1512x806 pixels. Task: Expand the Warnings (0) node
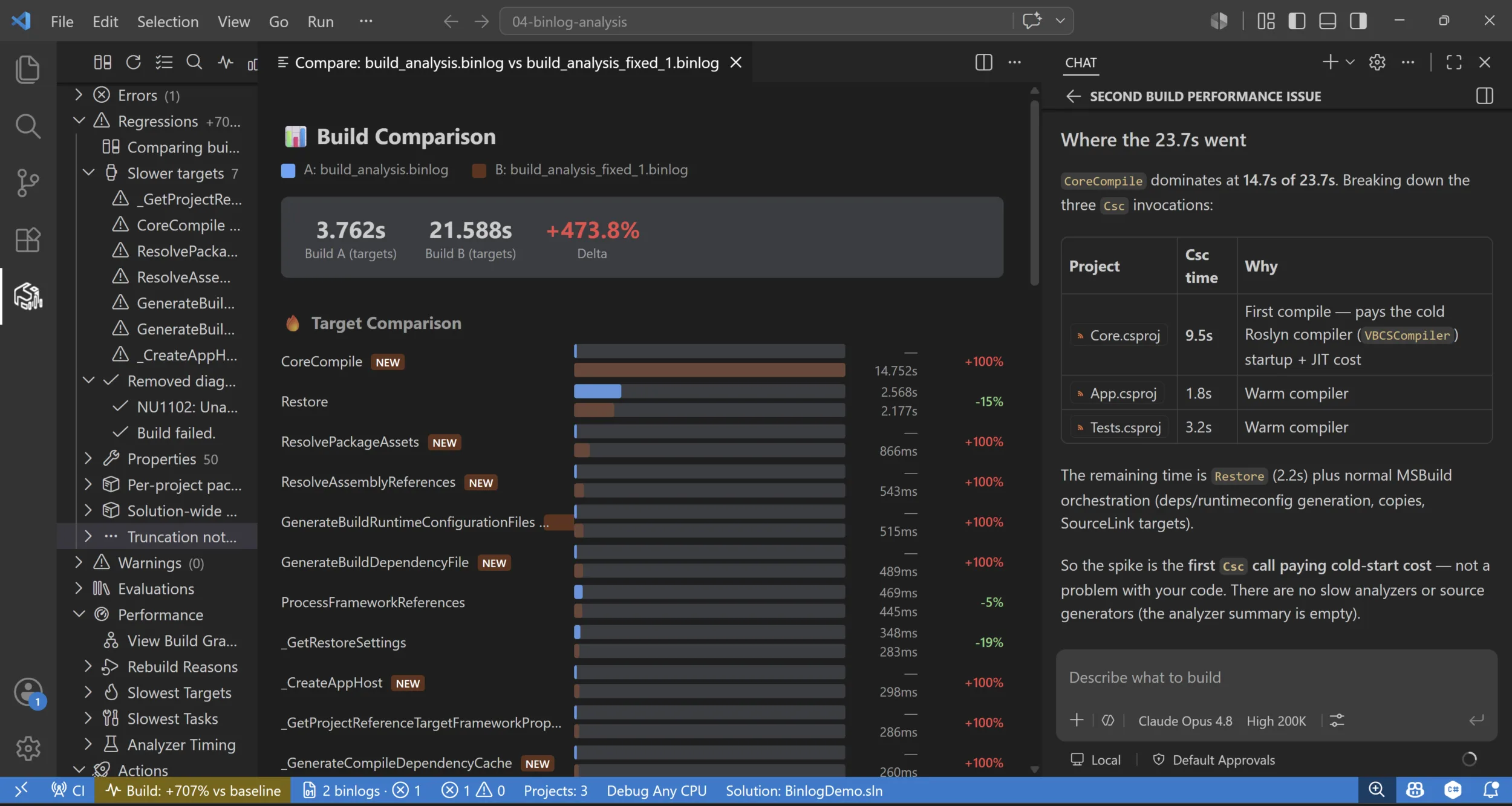click(x=79, y=562)
